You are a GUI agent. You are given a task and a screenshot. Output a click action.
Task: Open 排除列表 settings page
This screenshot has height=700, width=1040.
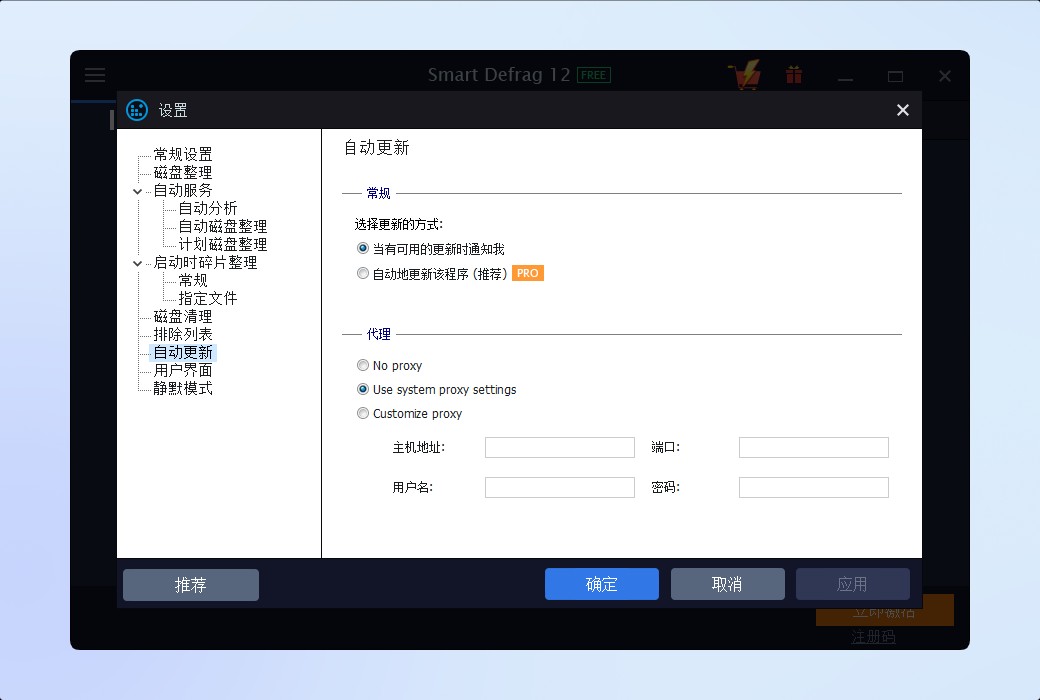point(183,334)
